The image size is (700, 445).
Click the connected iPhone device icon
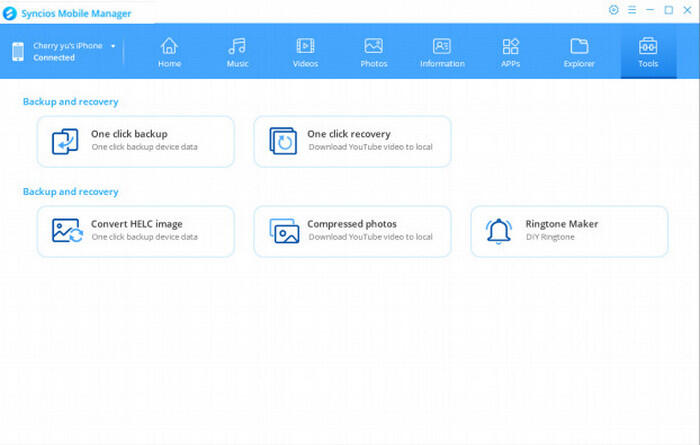(x=18, y=52)
